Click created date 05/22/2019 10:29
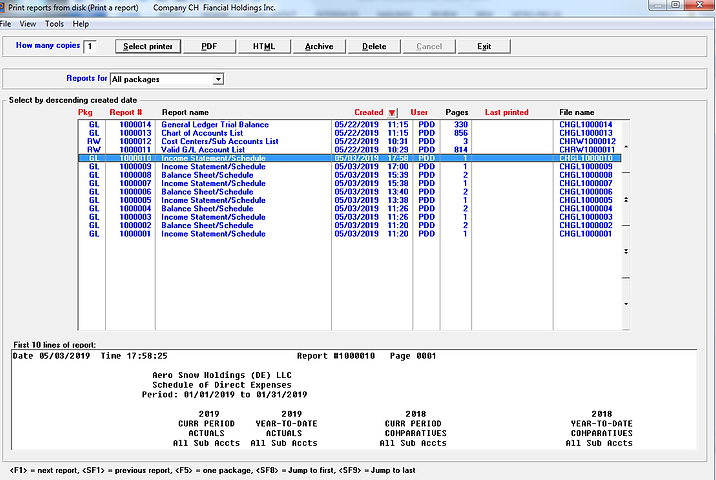The width and height of the screenshot is (716, 480). (371, 150)
